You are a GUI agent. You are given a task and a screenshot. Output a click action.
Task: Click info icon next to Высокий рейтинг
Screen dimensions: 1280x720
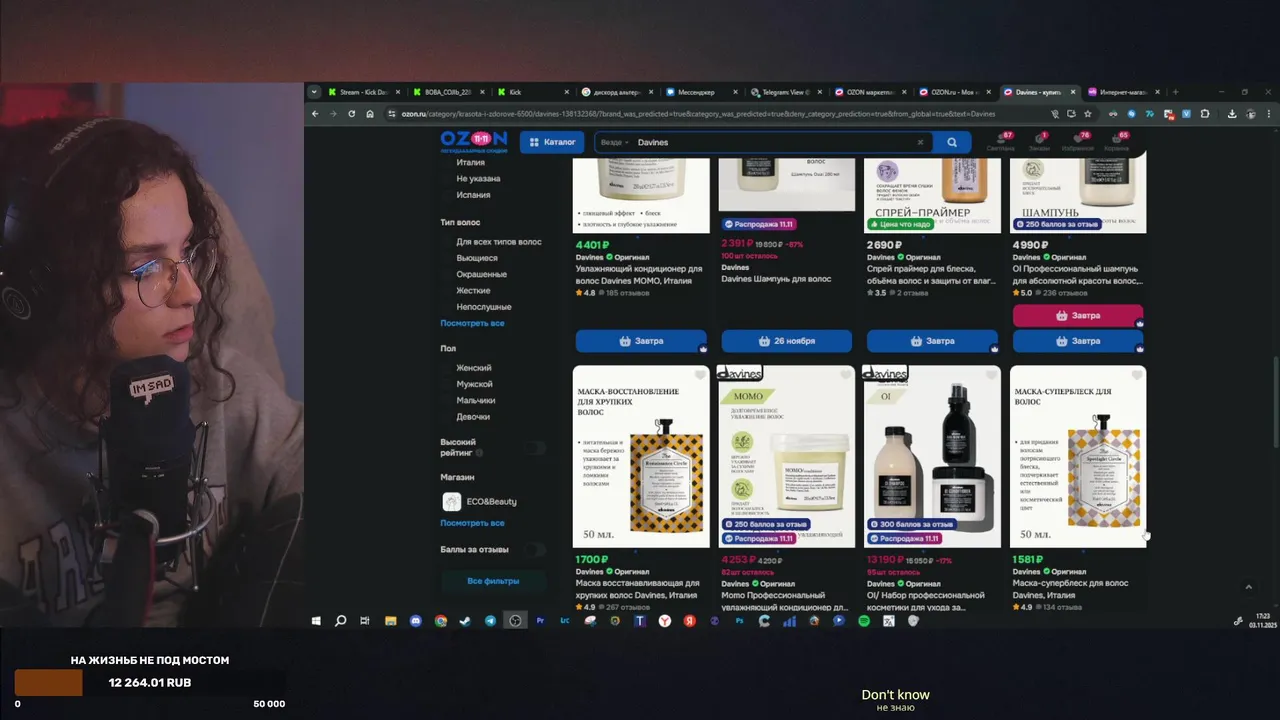point(479,453)
